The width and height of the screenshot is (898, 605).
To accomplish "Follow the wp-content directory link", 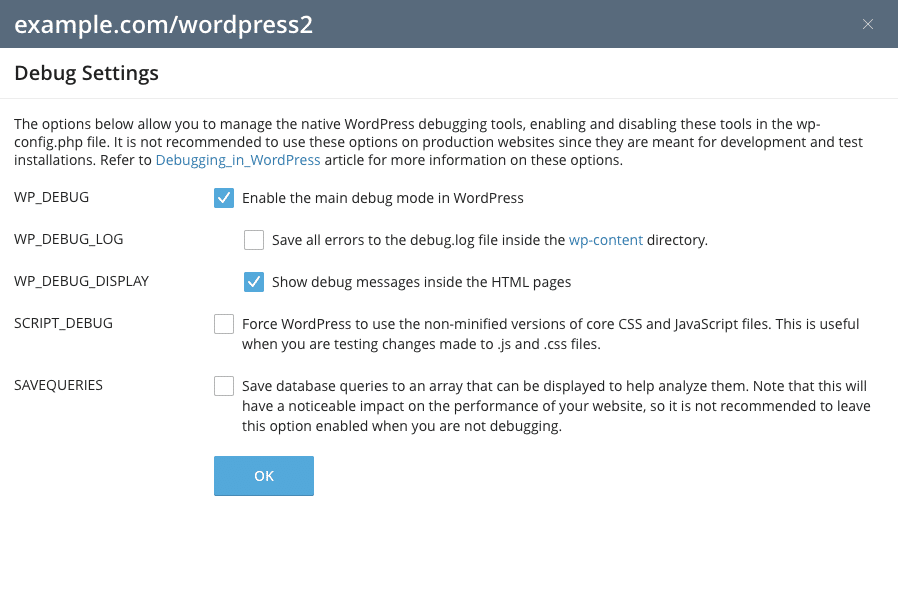I will coord(606,240).
